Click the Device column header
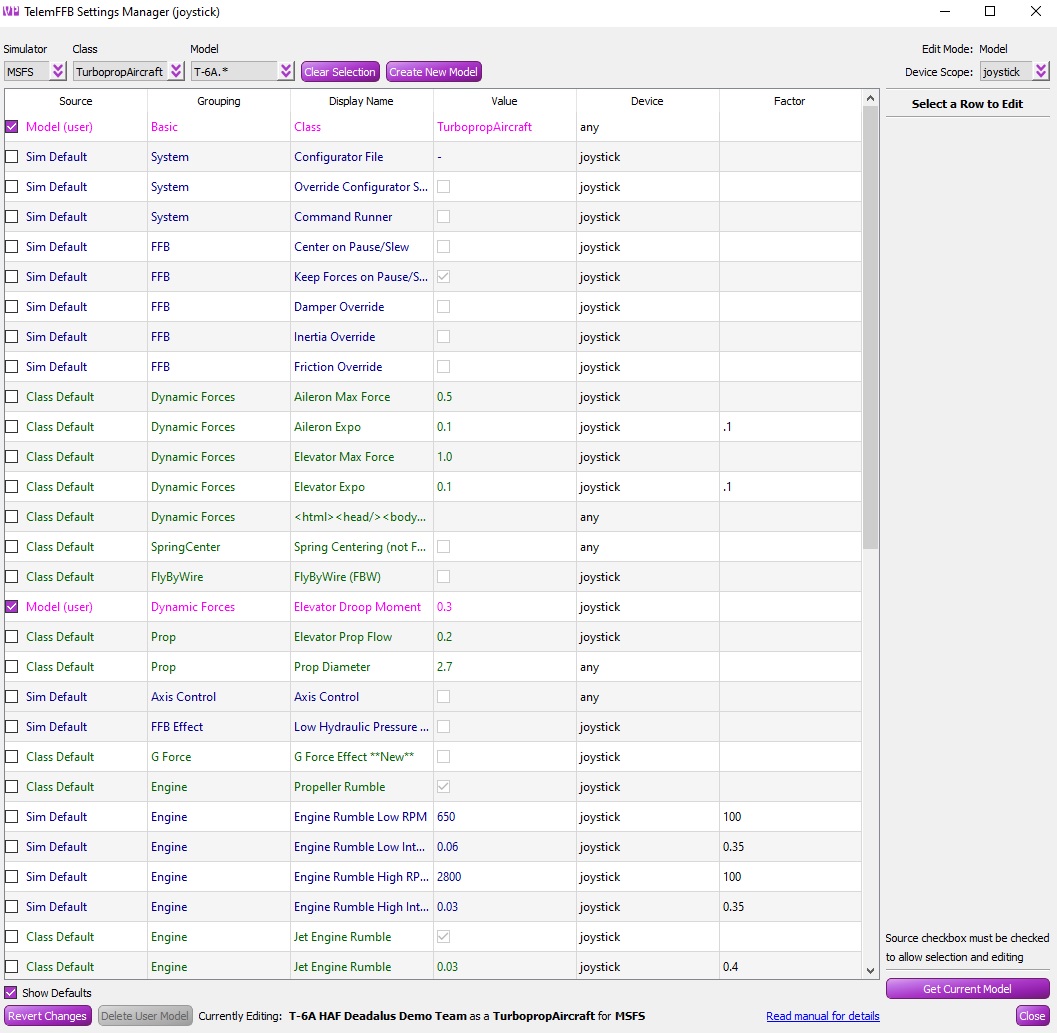1057x1033 pixels. click(x=647, y=101)
